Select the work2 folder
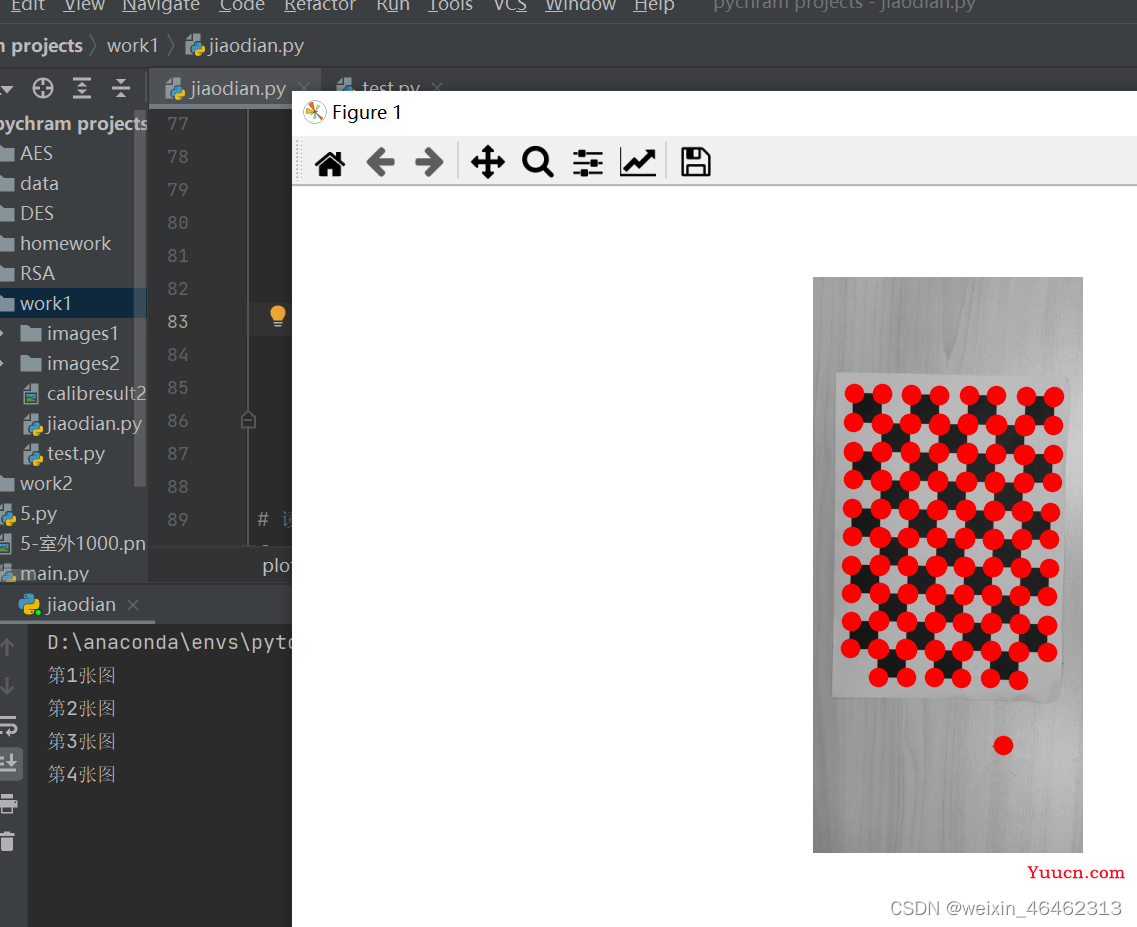Screen dimensions: 1137x927 point(46,483)
